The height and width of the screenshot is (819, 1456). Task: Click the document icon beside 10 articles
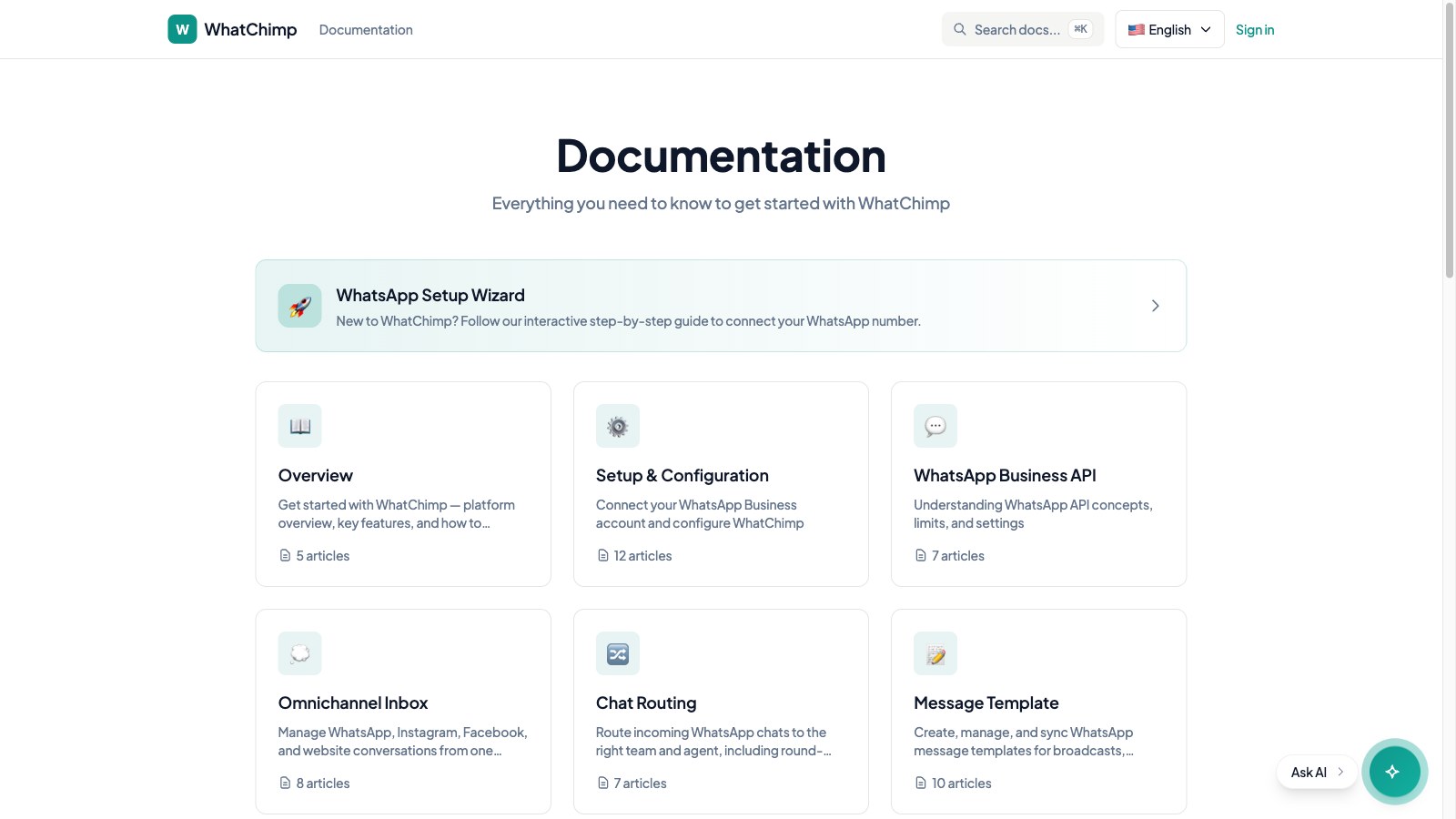[920, 783]
